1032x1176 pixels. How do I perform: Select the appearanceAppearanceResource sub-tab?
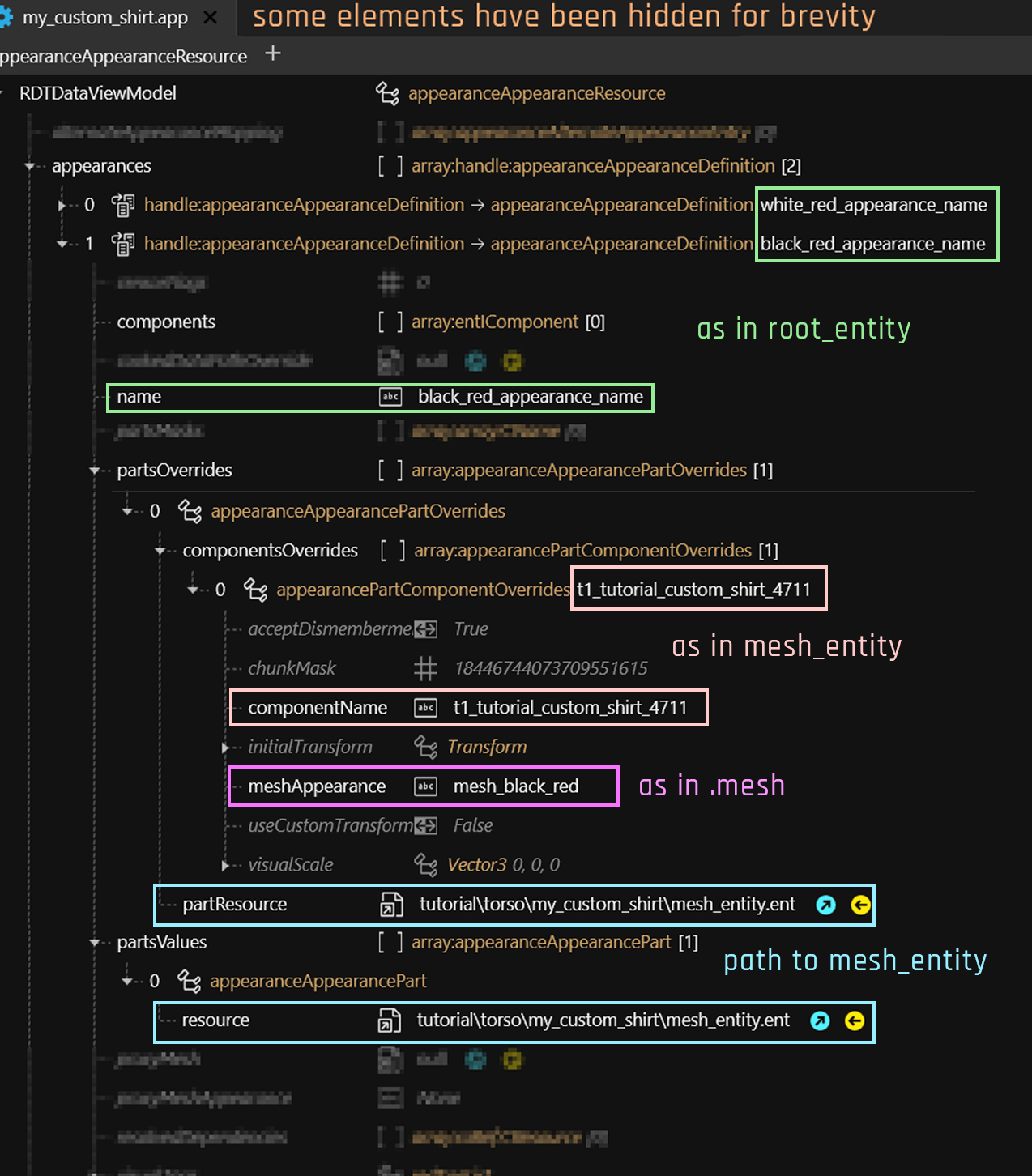(x=123, y=56)
